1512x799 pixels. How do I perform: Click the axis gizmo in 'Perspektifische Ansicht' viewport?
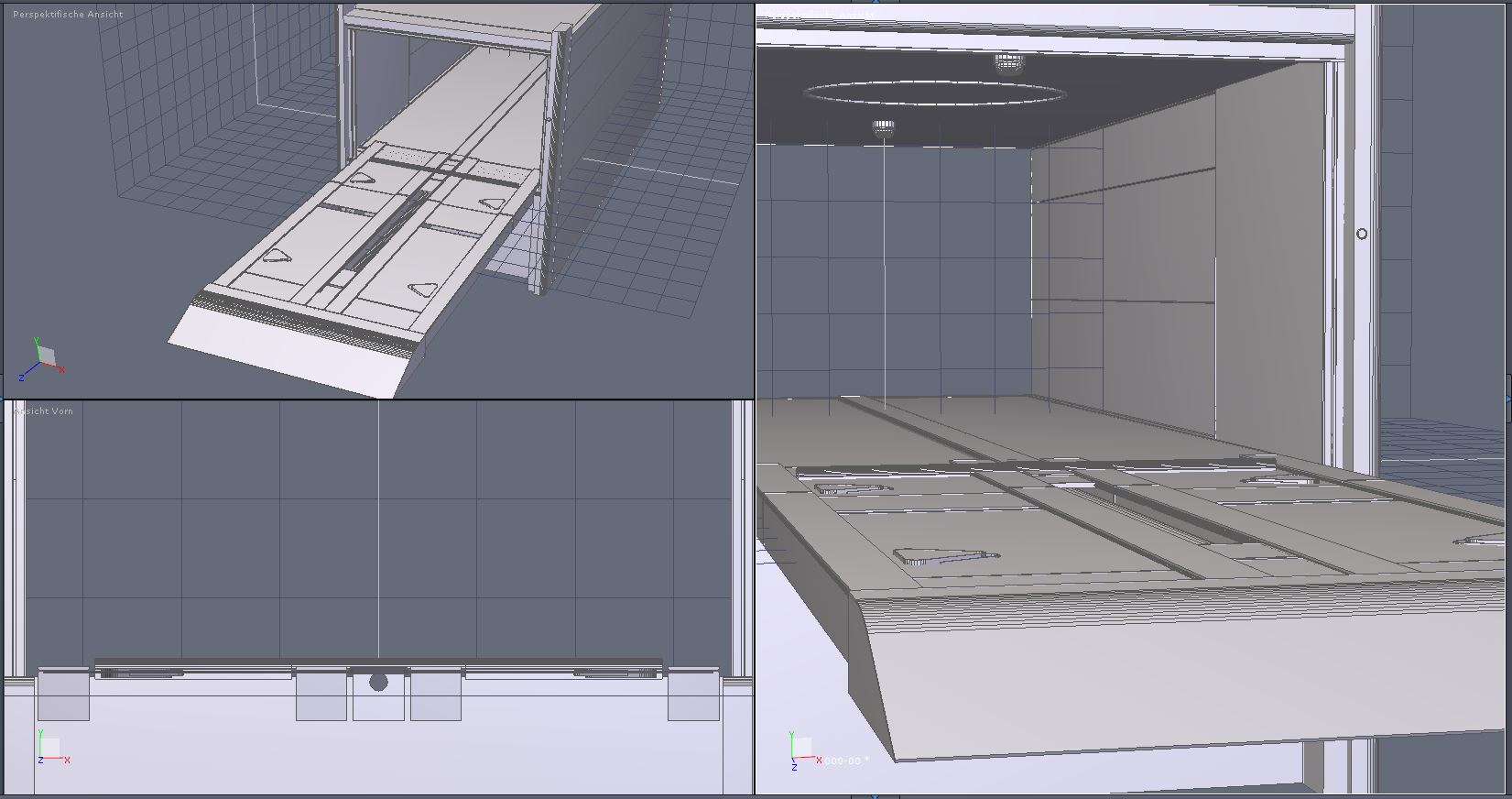pyautogui.click(x=43, y=357)
